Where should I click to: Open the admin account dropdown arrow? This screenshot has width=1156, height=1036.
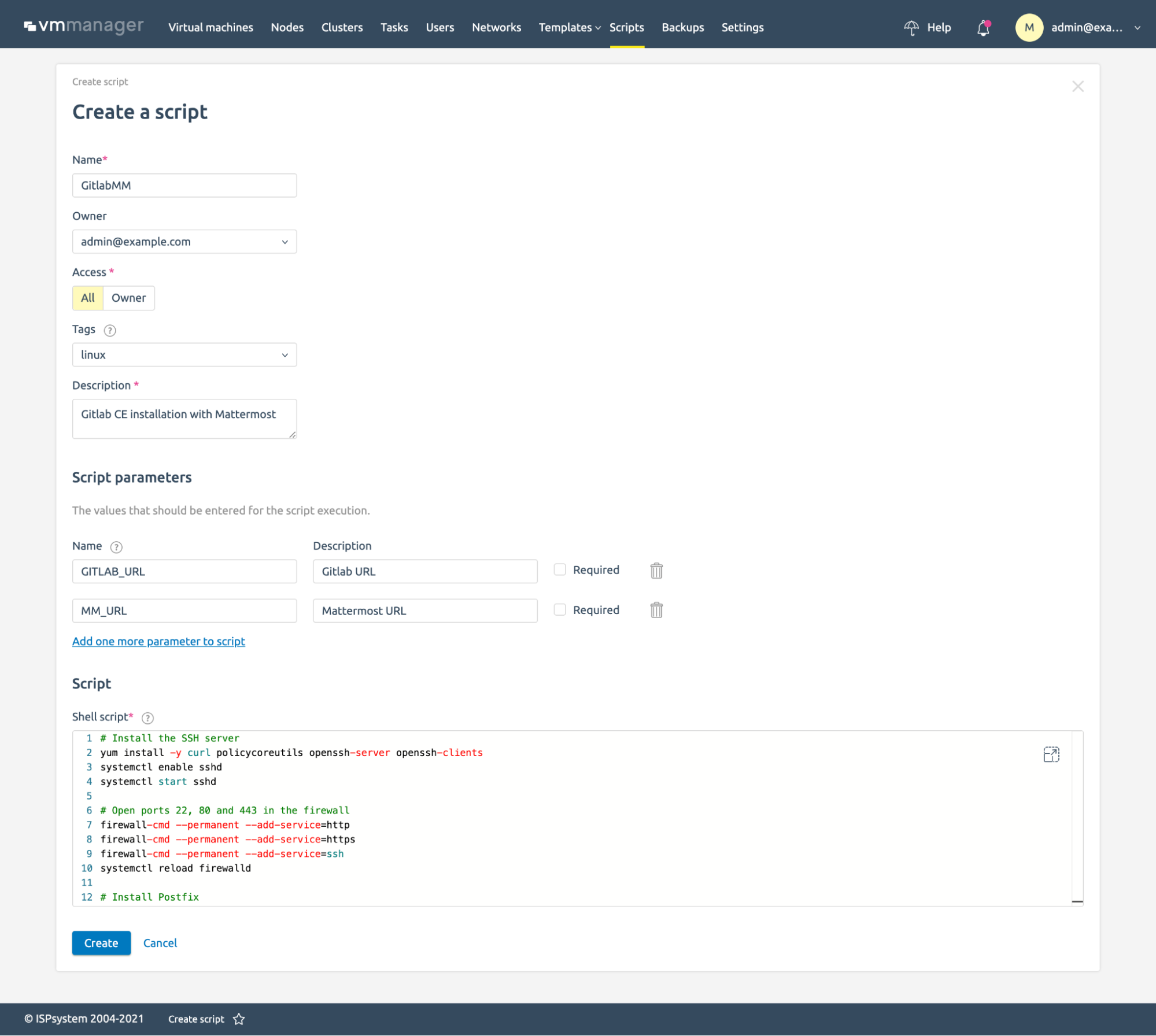point(1137,28)
